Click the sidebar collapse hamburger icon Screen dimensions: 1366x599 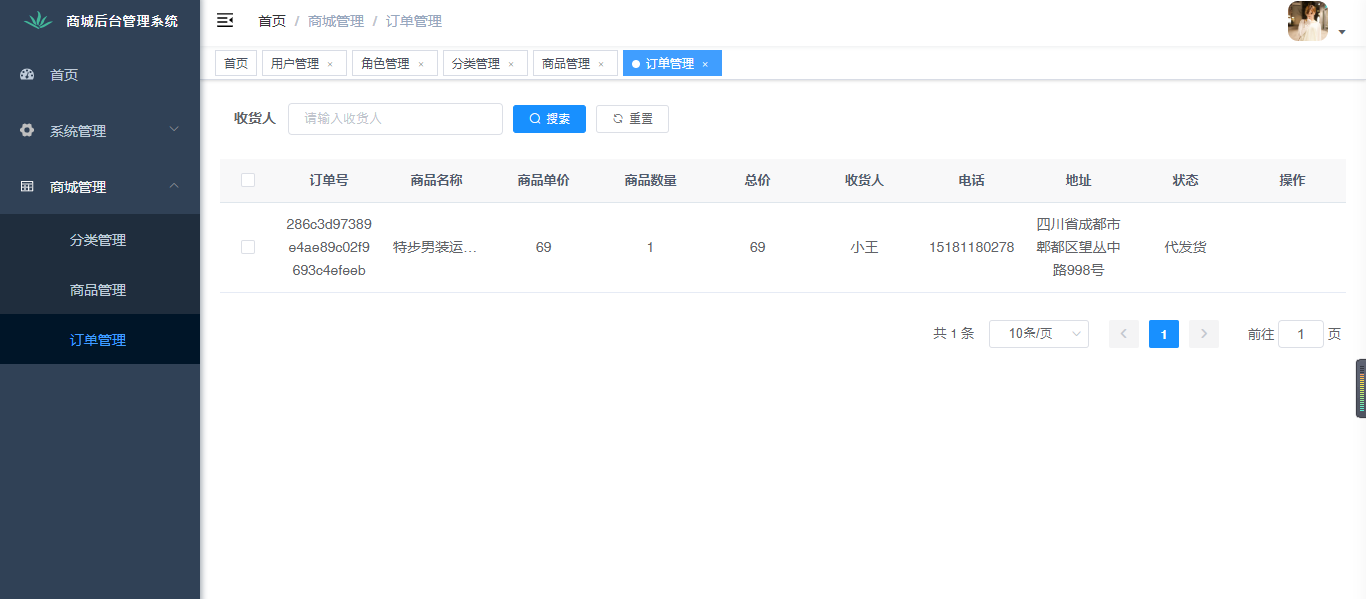(x=225, y=20)
